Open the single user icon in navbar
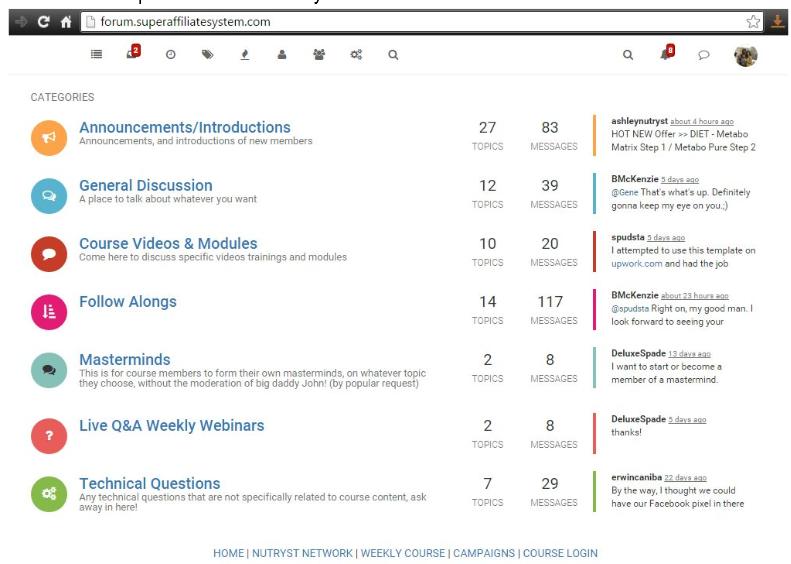The width and height of the screenshot is (791, 564). [282, 54]
